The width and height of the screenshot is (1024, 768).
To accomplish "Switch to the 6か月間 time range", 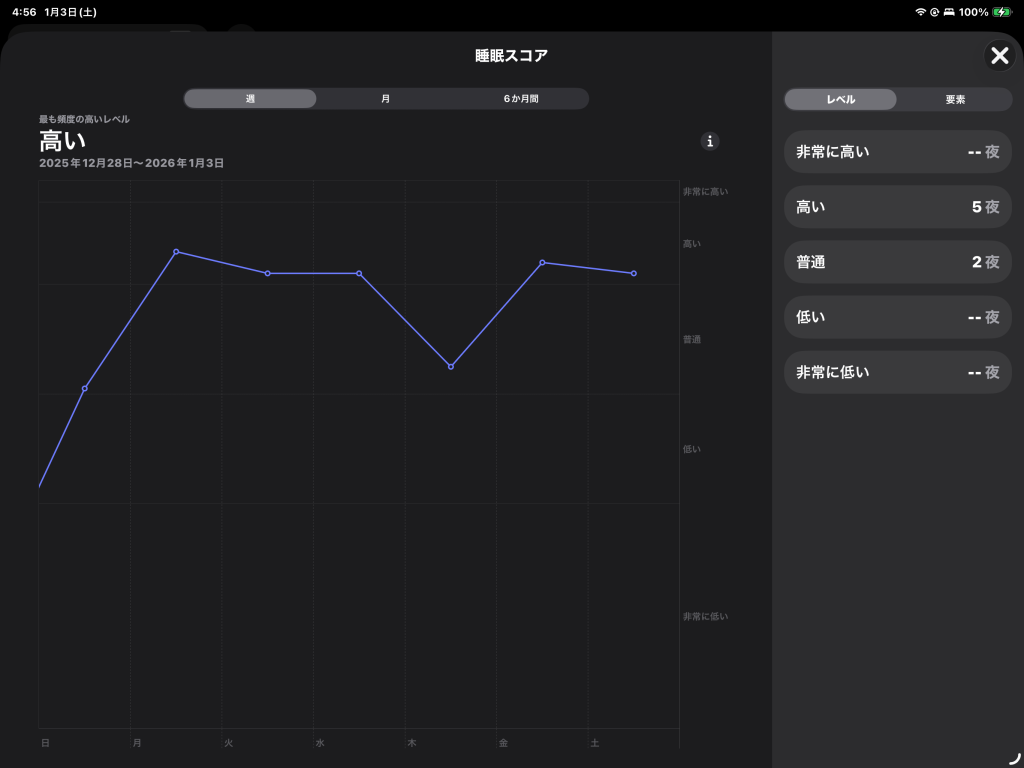I will (x=521, y=99).
